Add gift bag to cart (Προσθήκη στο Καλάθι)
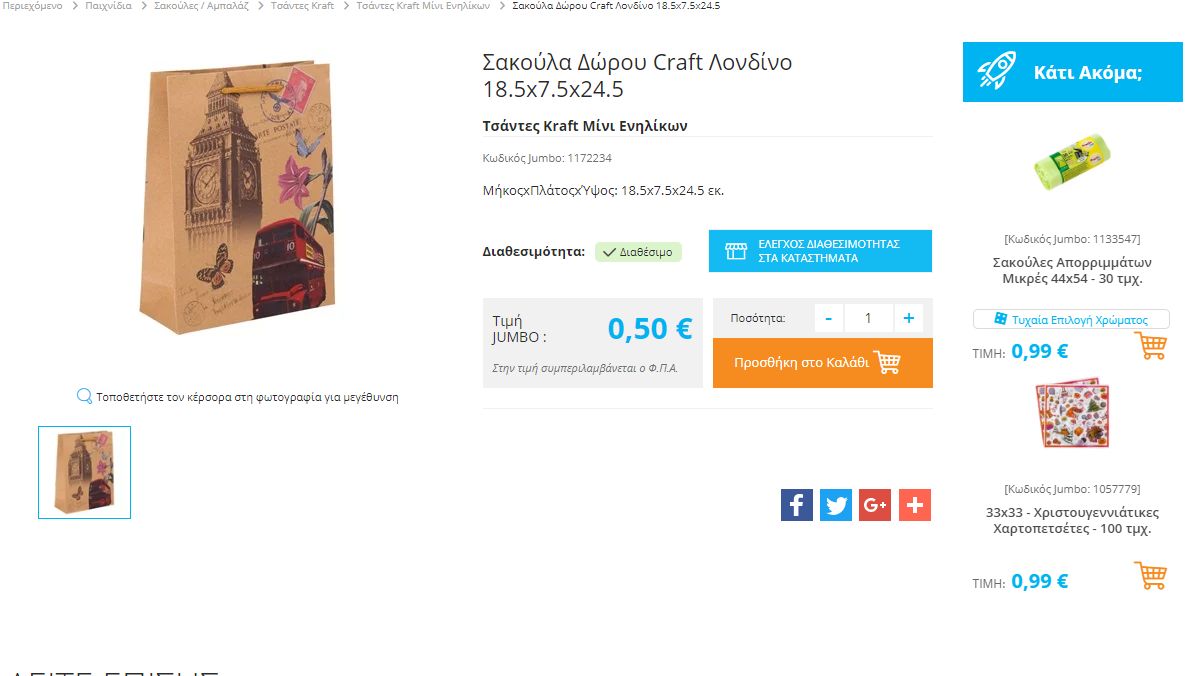Image resolution: width=1188 pixels, height=676 pixels. tap(823, 363)
